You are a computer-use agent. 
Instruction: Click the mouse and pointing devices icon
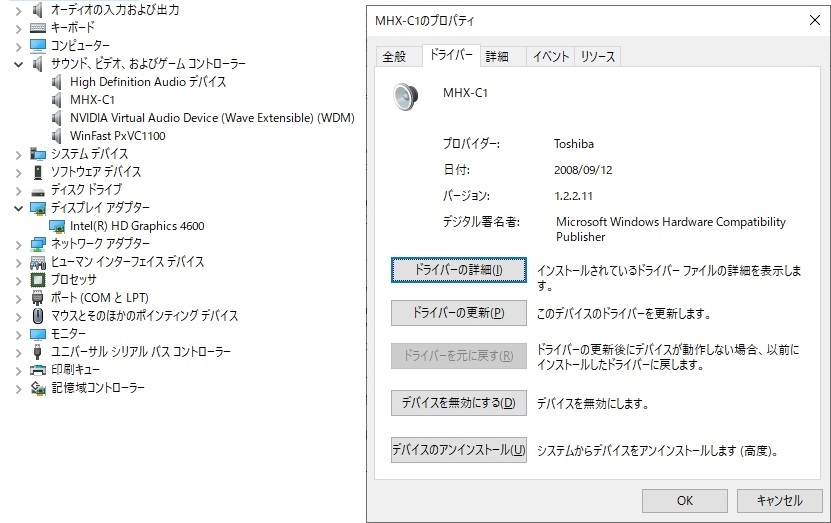pos(38,316)
